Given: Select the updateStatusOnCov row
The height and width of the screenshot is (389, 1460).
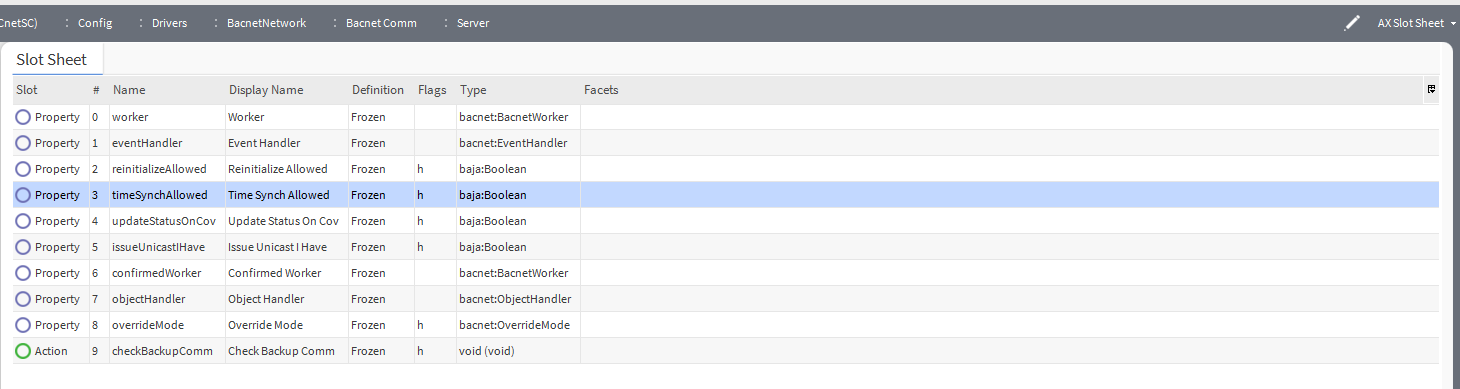Looking at the screenshot, I should [726, 221].
